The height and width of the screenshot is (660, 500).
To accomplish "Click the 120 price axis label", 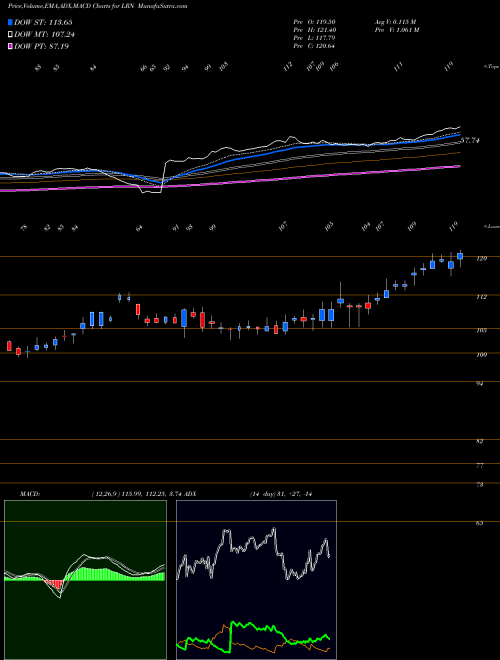I will pos(481,258).
